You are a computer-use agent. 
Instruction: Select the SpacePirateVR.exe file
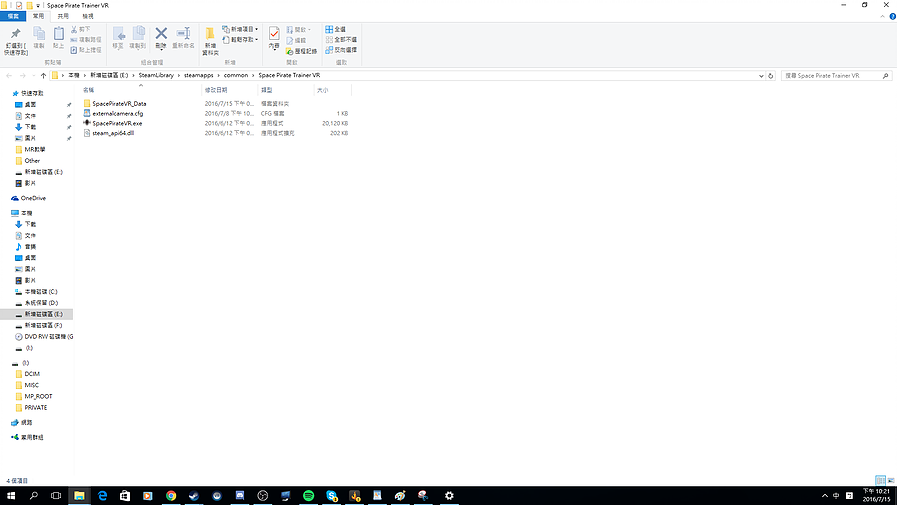(x=117, y=123)
